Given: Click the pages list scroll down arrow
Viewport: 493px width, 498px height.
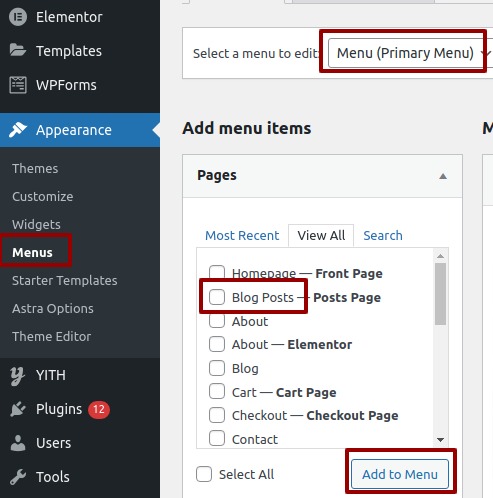Looking at the screenshot, I should 440,440.
